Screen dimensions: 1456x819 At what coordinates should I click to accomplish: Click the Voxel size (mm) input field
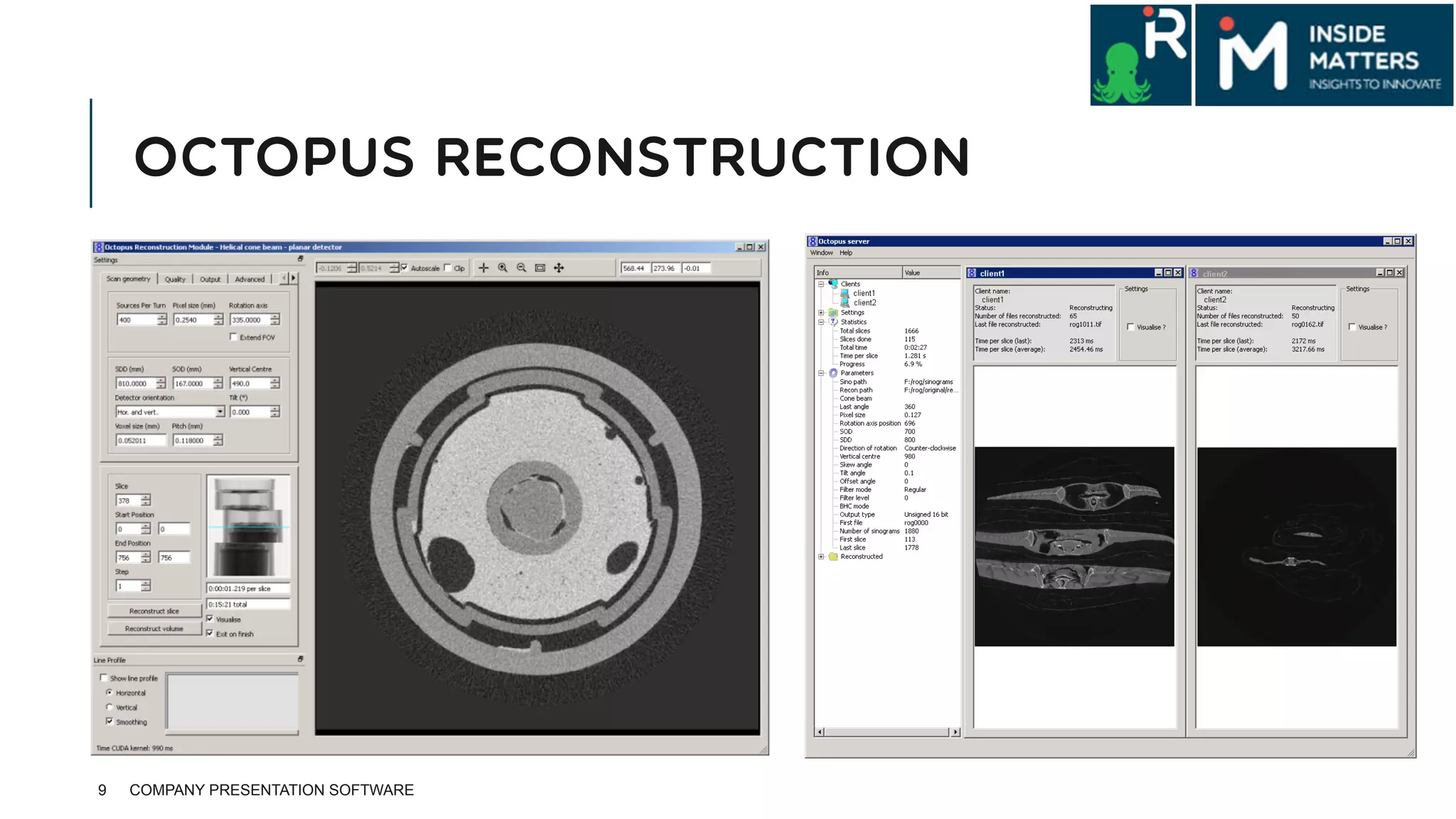[x=141, y=440]
